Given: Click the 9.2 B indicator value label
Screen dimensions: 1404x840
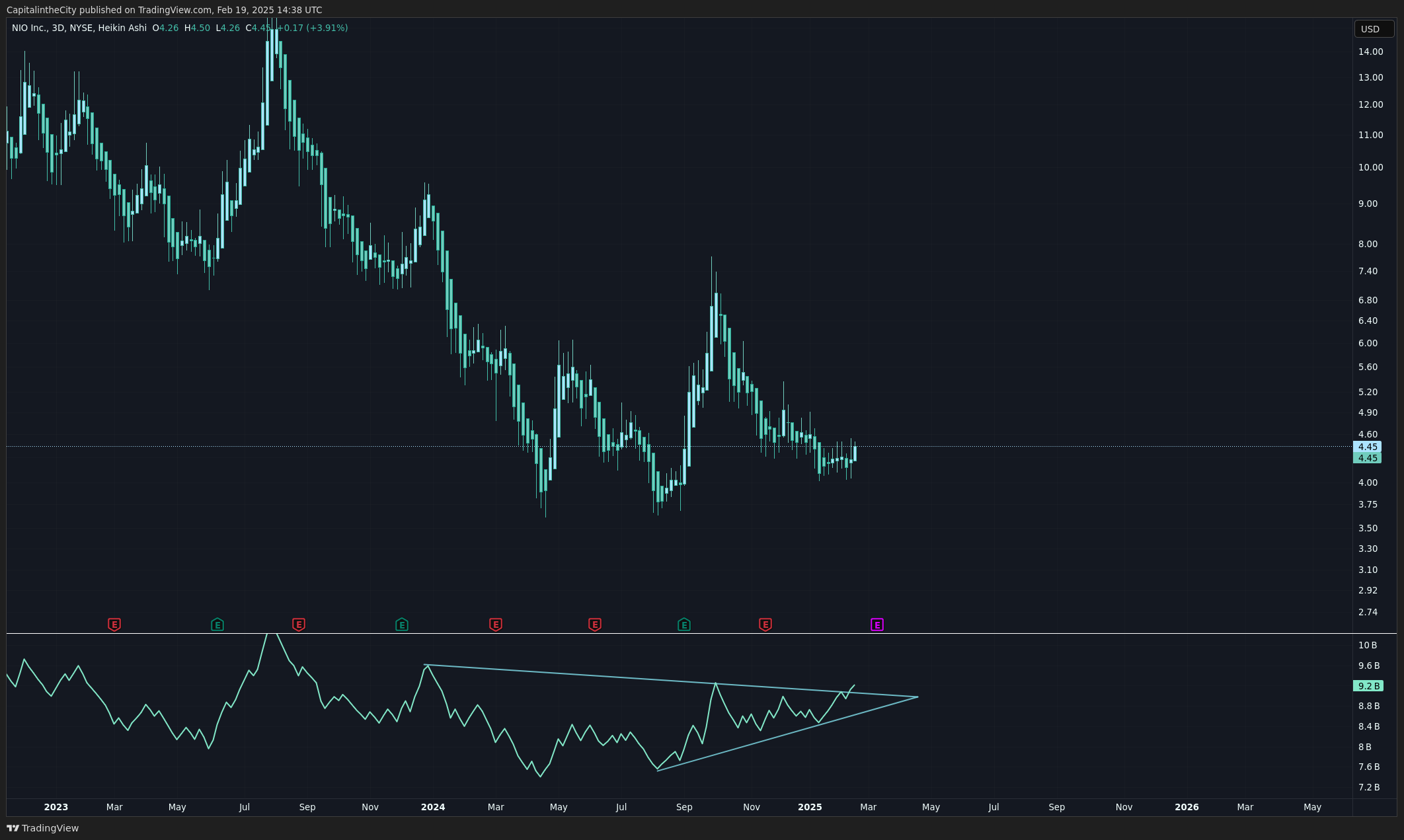Looking at the screenshot, I should point(1368,686).
